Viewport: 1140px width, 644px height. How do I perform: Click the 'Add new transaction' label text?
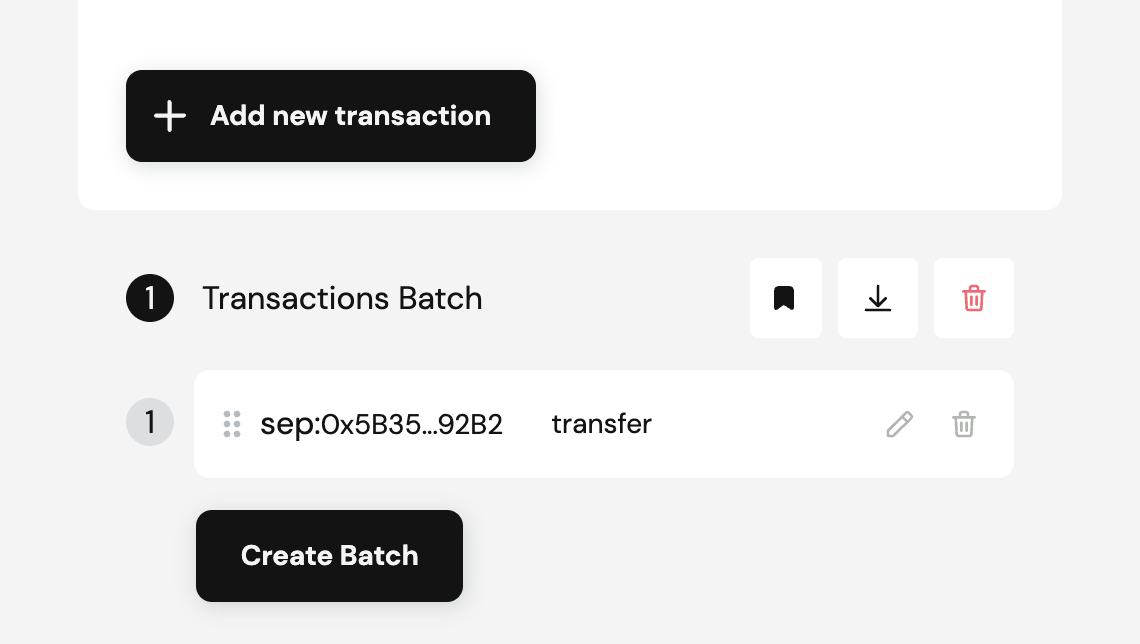tap(350, 116)
